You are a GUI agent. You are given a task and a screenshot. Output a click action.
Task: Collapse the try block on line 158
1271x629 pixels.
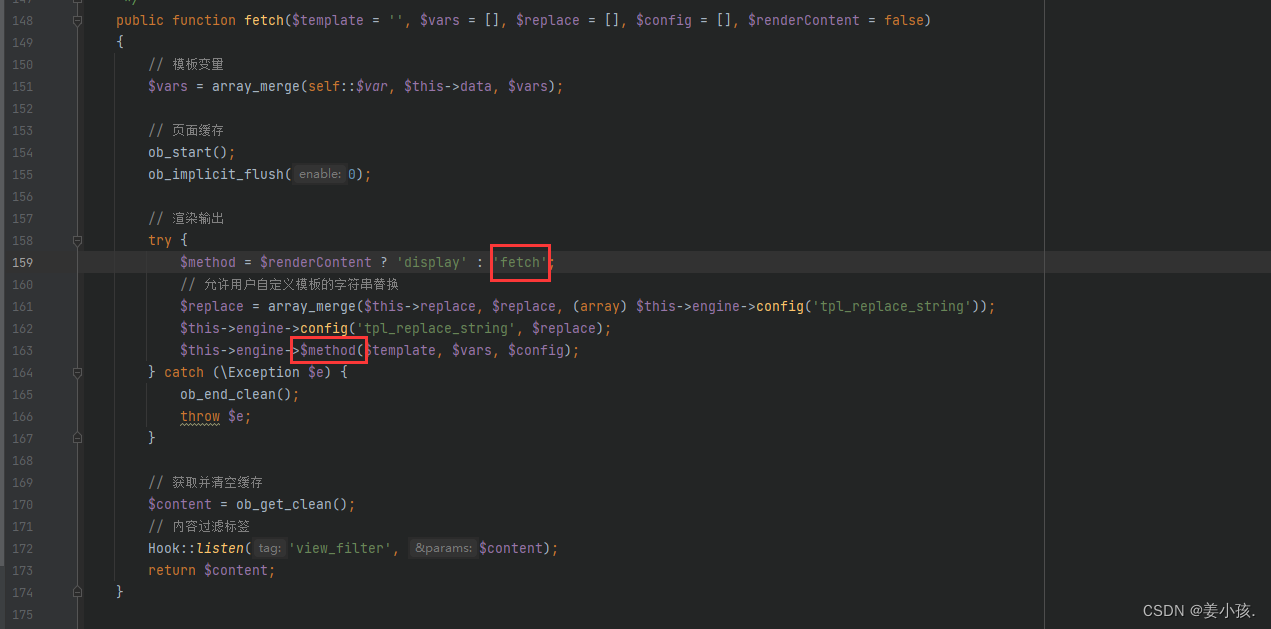click(77, 240)
